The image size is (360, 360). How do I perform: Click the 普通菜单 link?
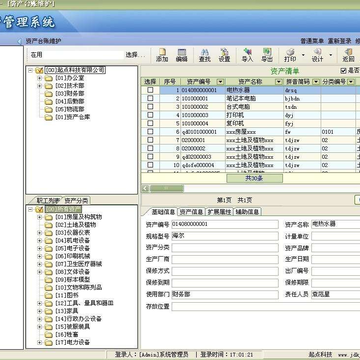tap(312, 41)
